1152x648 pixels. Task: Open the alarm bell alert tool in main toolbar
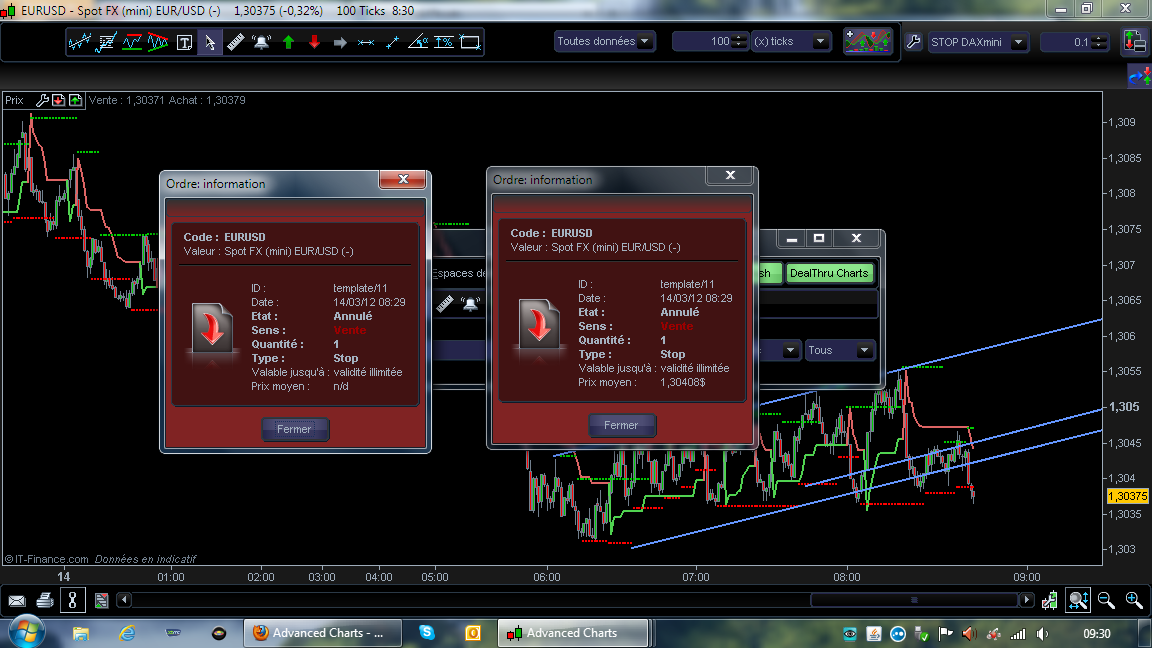click(x=262, y=42)
